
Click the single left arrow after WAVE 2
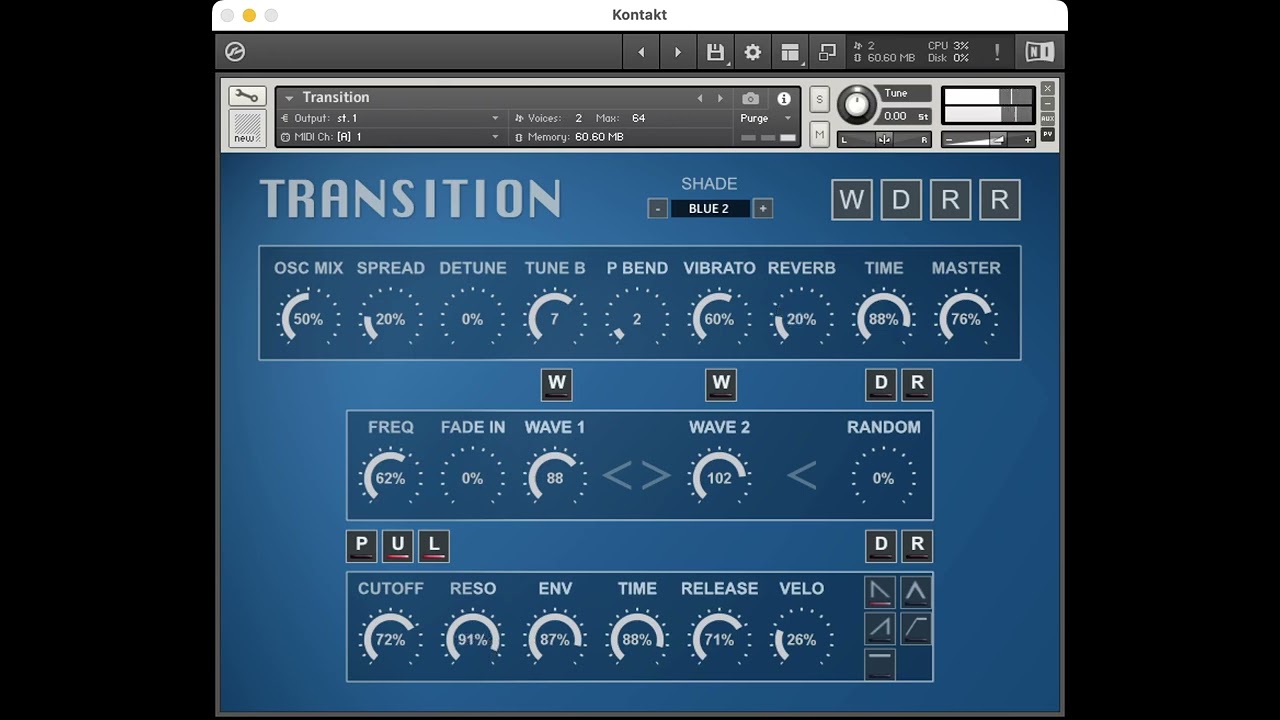pyautogui.click(x=802, y=477)
